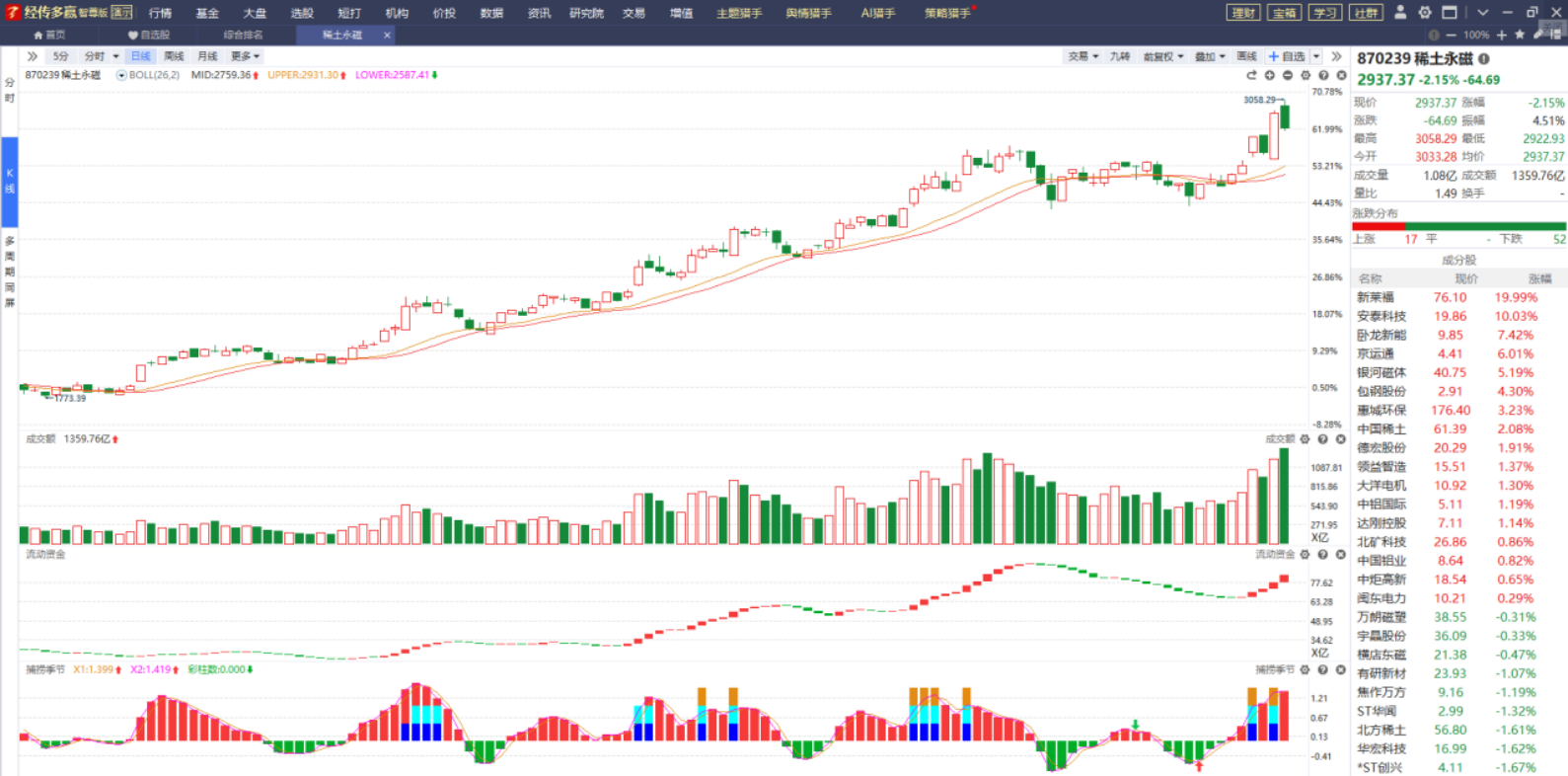Expand the BOLL indicator selector arrow
The width and height of the screenshot is (1568, 776).
[121, 75]
